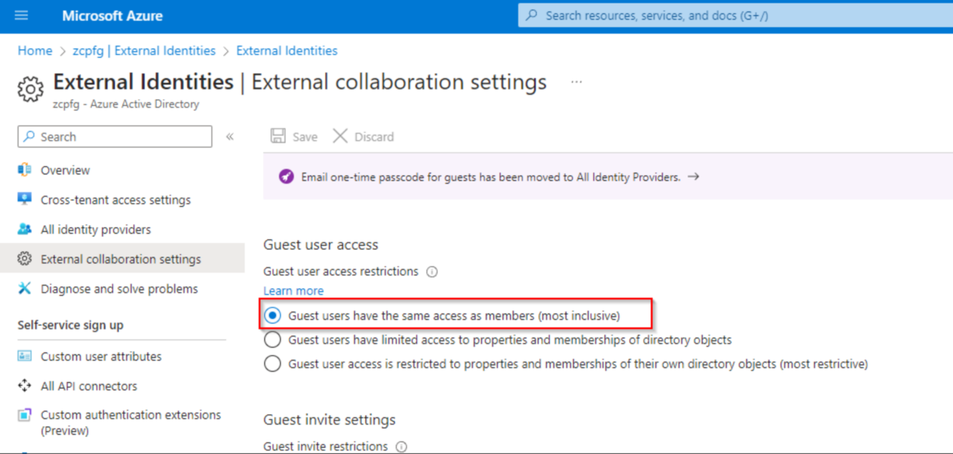Click the arrow at the end of the passcode banner
953x454 pixels.
click(x=693, y=177)
